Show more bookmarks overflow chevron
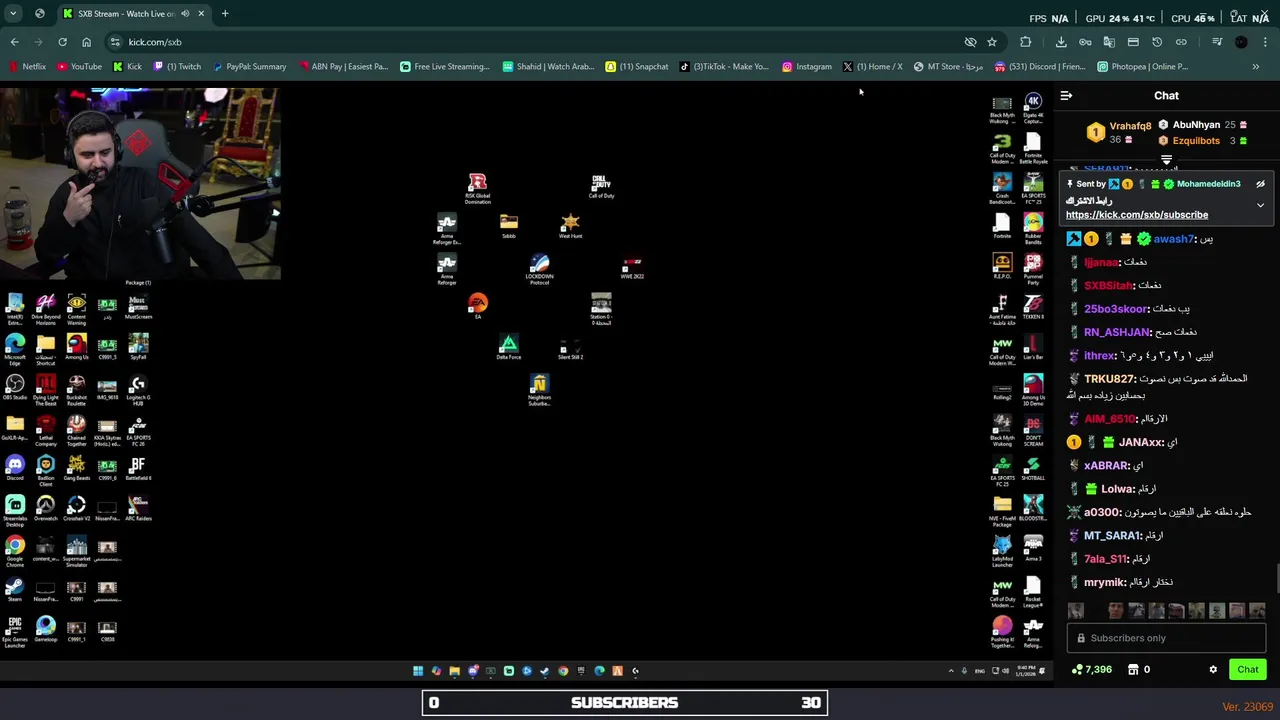The height and width of the screenshot is (720, 1280). (x=1256, y=67)
